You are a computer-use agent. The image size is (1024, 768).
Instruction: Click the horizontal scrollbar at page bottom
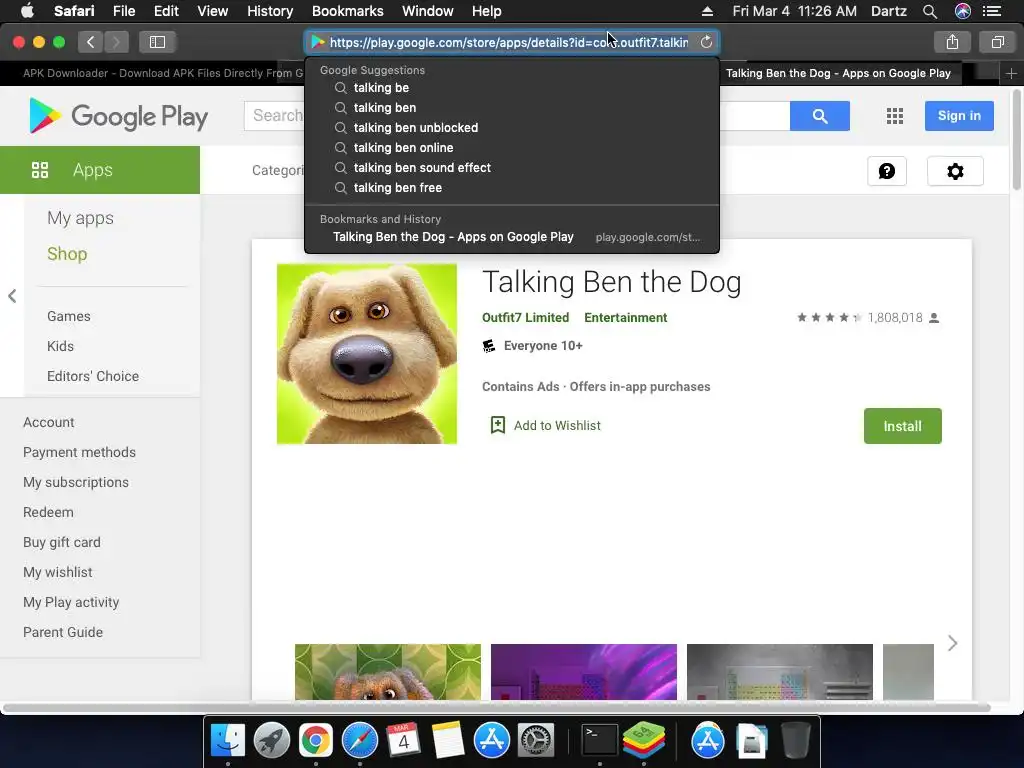pos(496,708)
